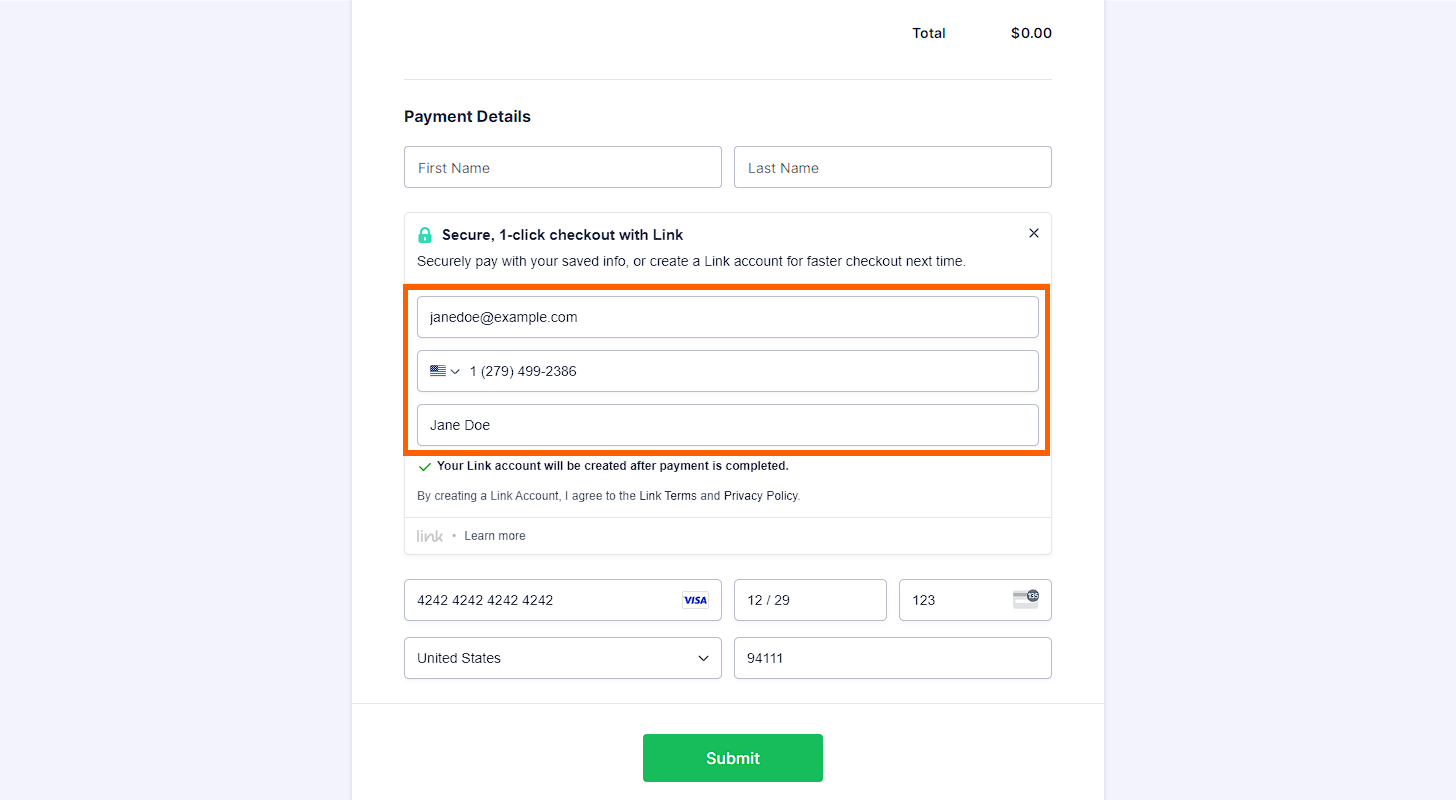Focus the 12 / 29 expiry field
This screenshot has height=800, width=1456.
[810, 600]
